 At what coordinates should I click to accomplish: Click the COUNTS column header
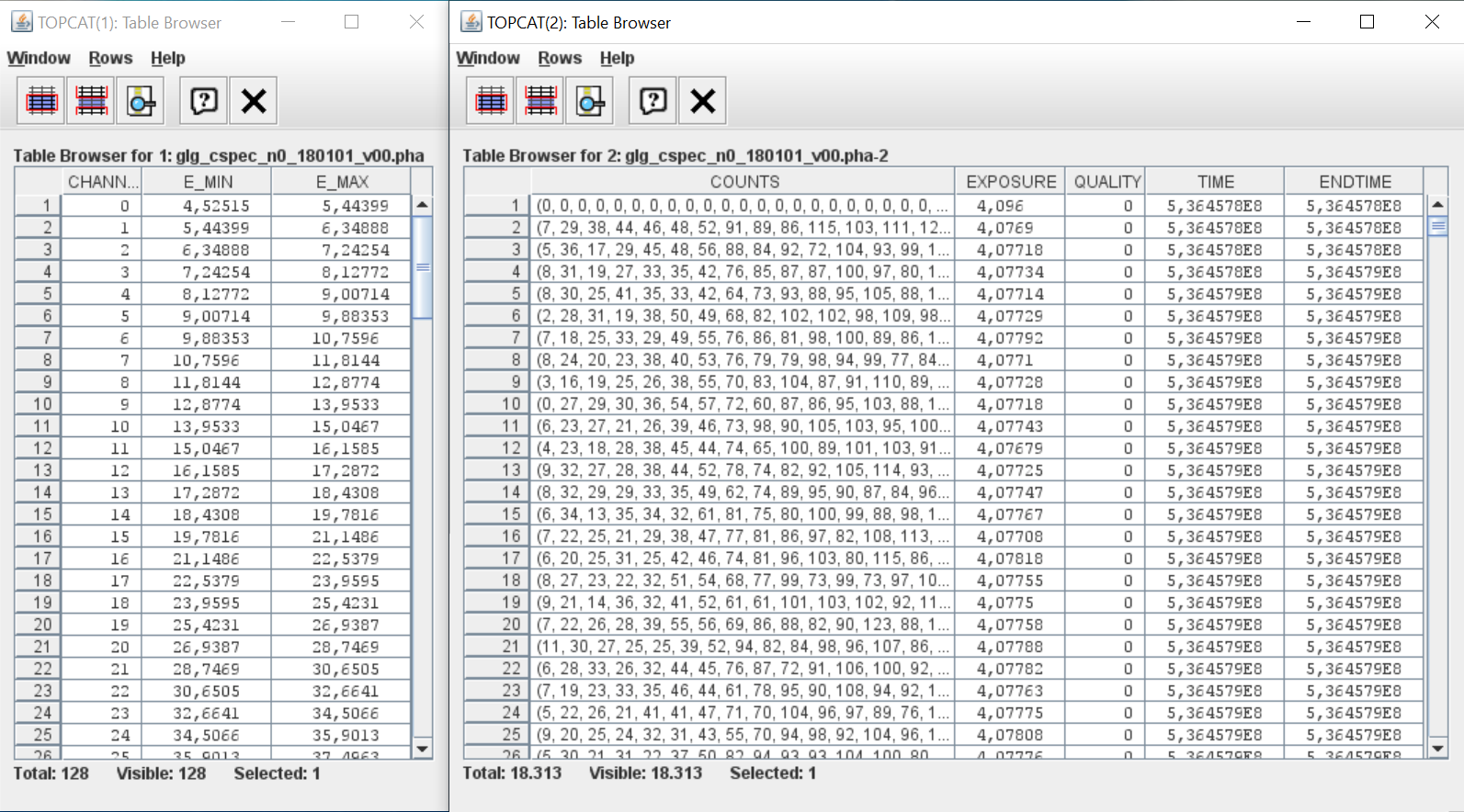click(743, 182)
